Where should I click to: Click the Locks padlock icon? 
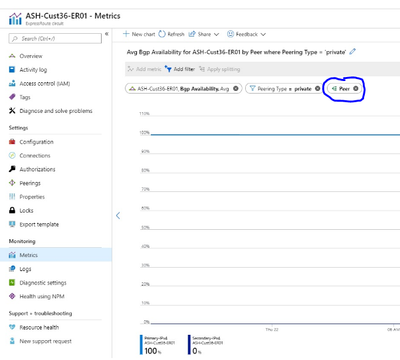point(12,210)
